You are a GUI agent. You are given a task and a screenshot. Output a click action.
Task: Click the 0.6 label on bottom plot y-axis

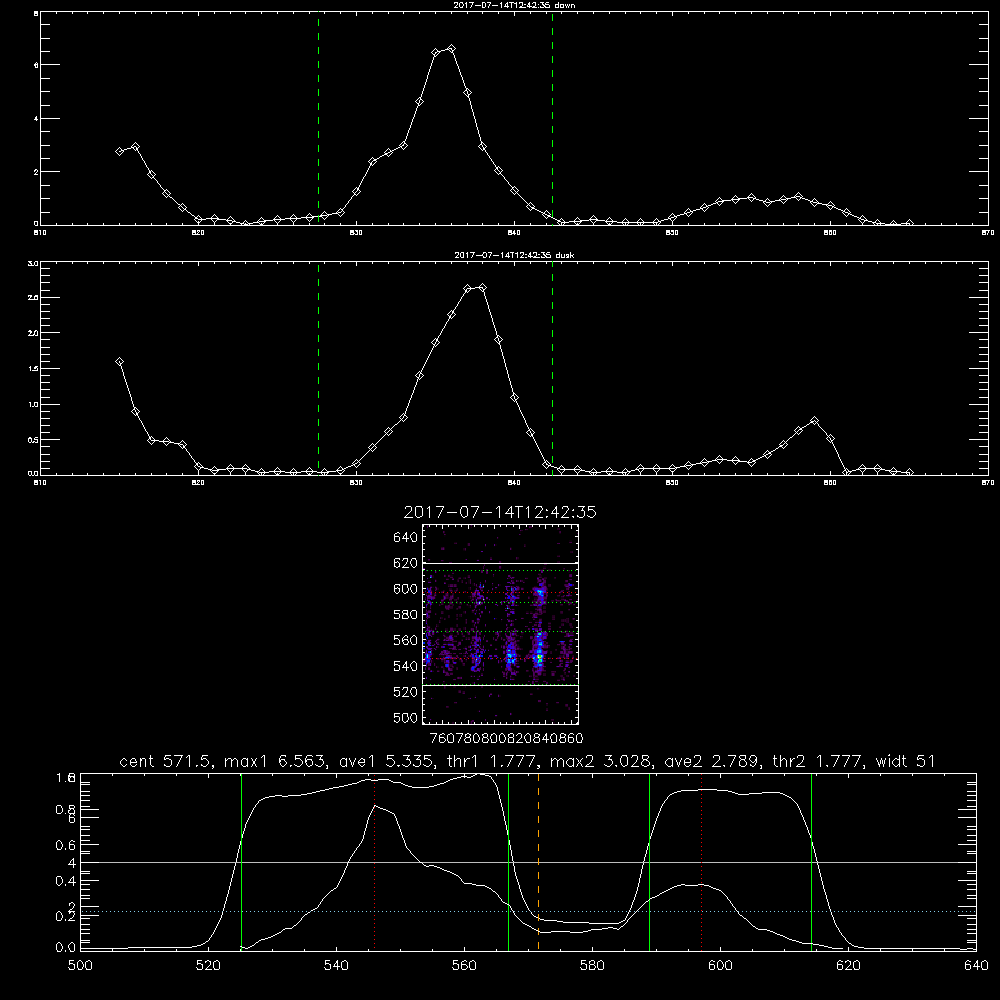[66, 845]
